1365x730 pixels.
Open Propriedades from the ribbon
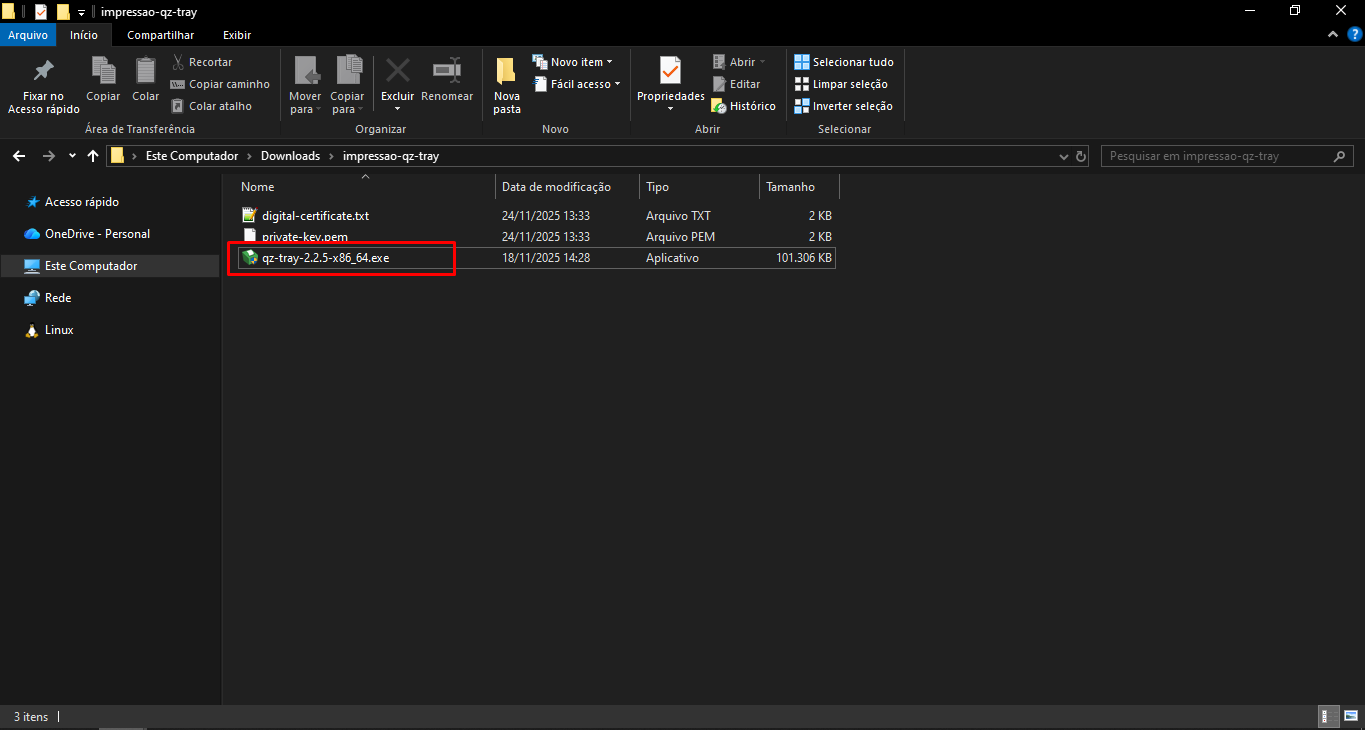click(670, 71)
